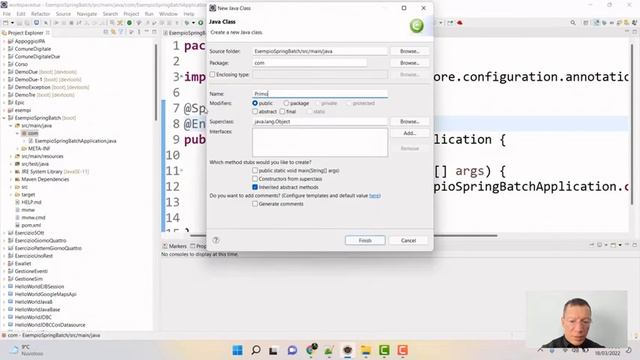Image resolution: width=640 pixels, height=360 pixels.
Task: Check the abstract modifier checkbox
Action: tap(255, 111)
